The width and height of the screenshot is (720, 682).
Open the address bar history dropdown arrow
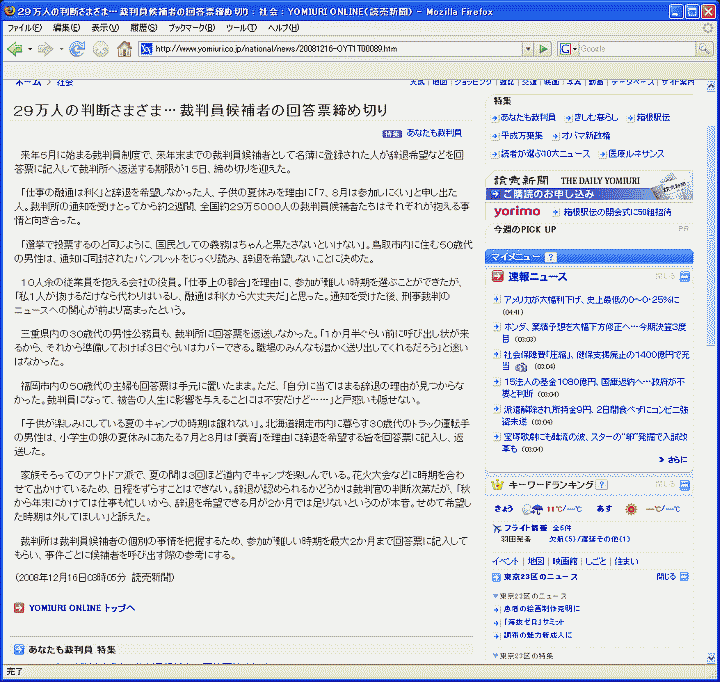[x=526, y=48]
